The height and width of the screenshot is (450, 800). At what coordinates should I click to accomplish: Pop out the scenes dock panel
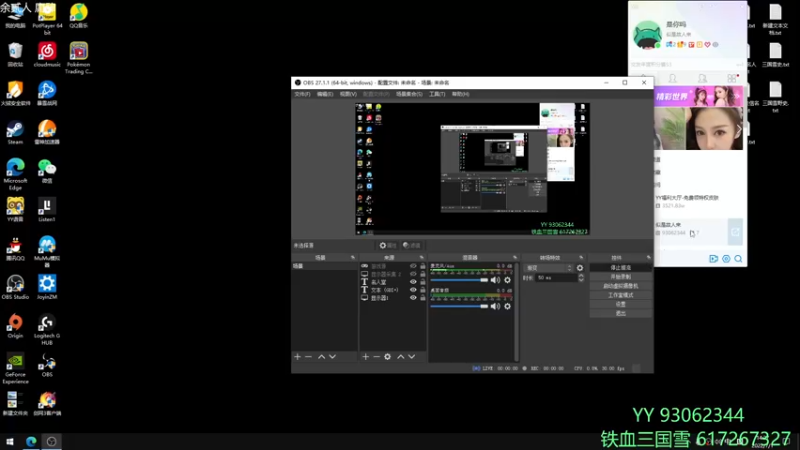click(x=353, y=258)
